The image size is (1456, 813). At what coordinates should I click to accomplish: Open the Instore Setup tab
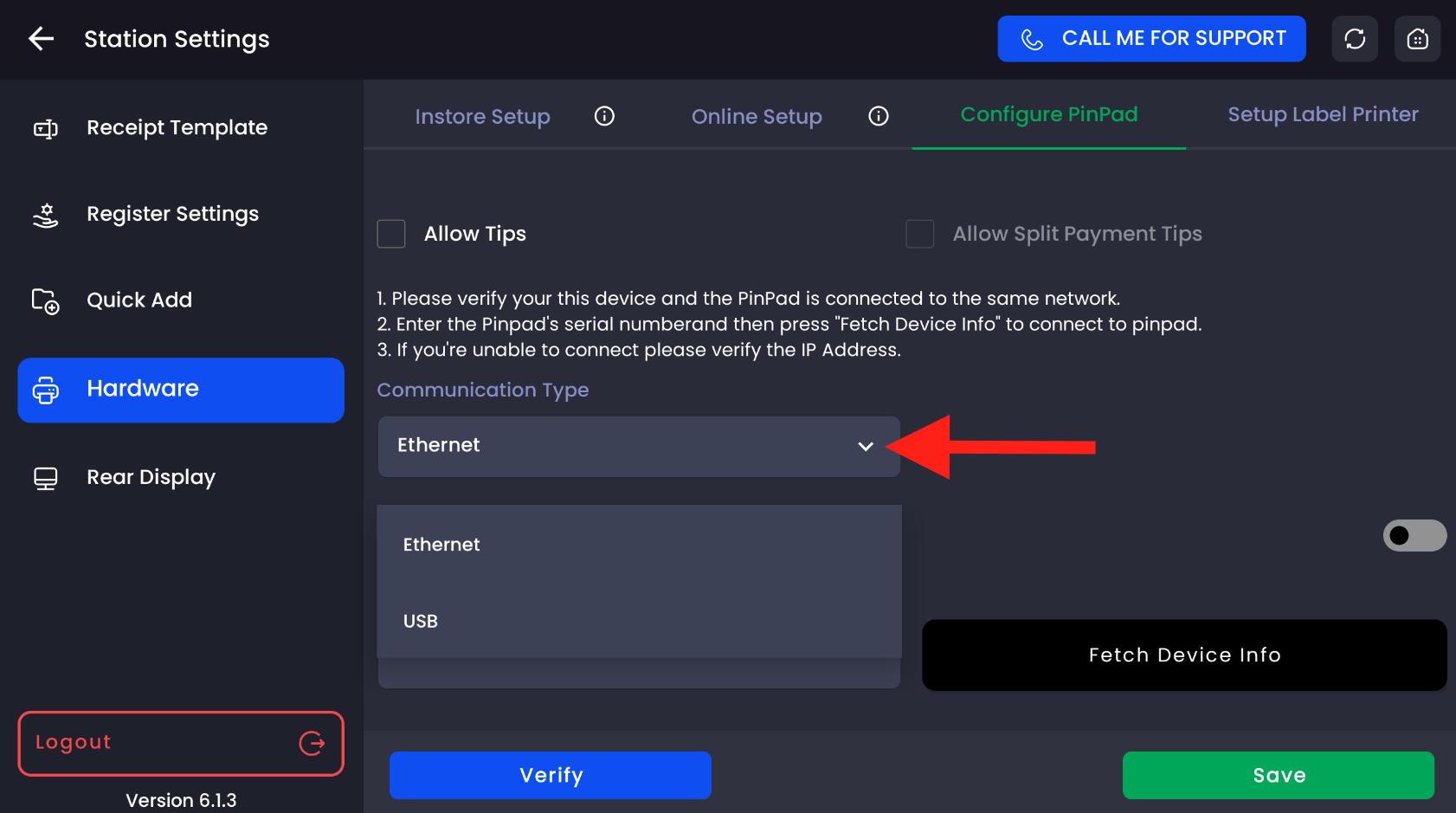pyautogui.click(x=482, y=116)
